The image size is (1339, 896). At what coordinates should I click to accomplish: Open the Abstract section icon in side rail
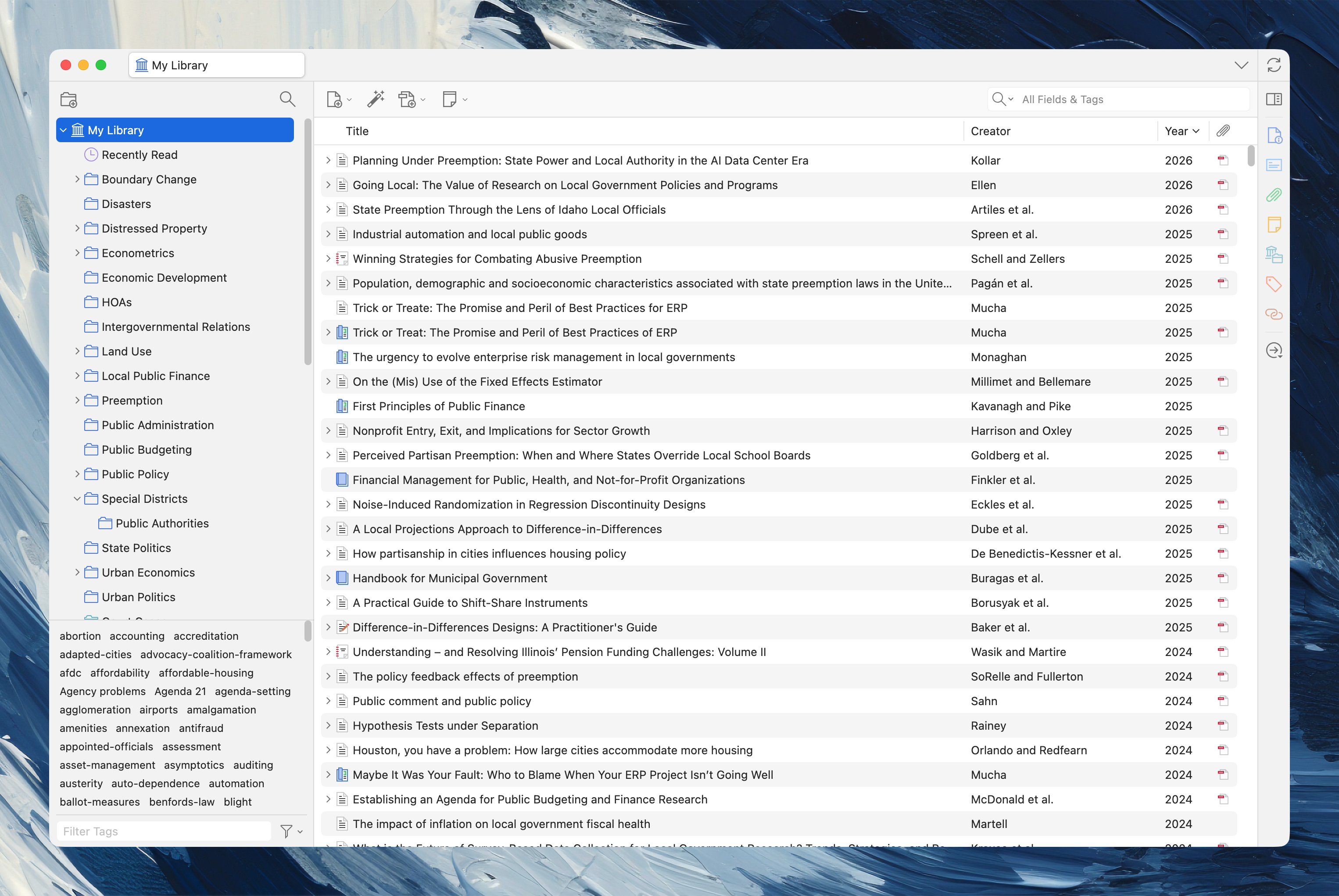(1275, 165)
